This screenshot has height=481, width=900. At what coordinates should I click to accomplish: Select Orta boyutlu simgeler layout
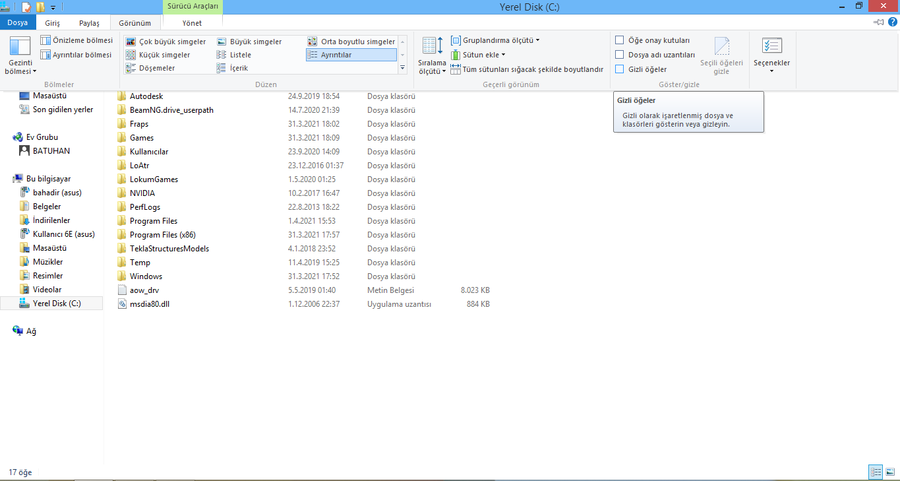point(351,42)
